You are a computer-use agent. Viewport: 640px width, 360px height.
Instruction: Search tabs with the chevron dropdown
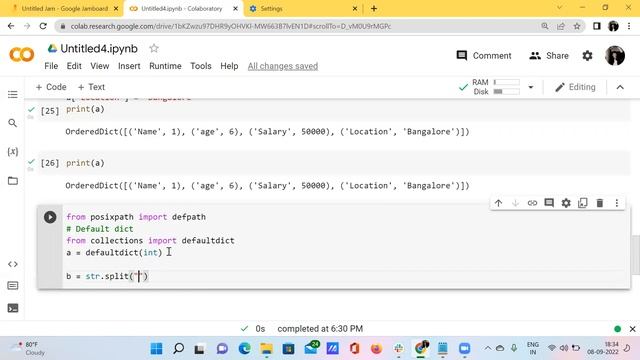(x=560, y=8)
